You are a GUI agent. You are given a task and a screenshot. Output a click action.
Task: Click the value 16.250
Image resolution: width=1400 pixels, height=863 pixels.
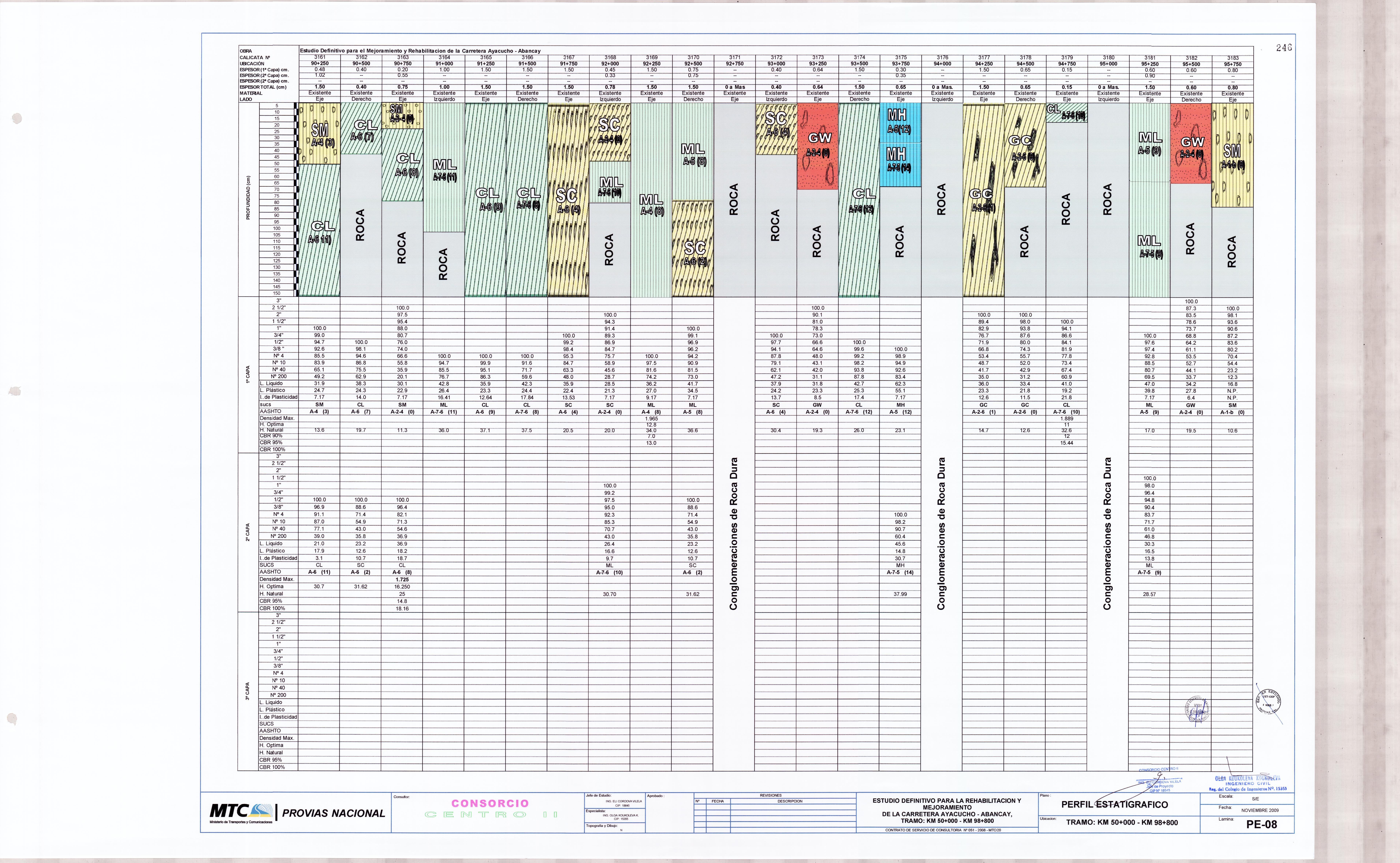pyautogui.click(x=402, y=587)
